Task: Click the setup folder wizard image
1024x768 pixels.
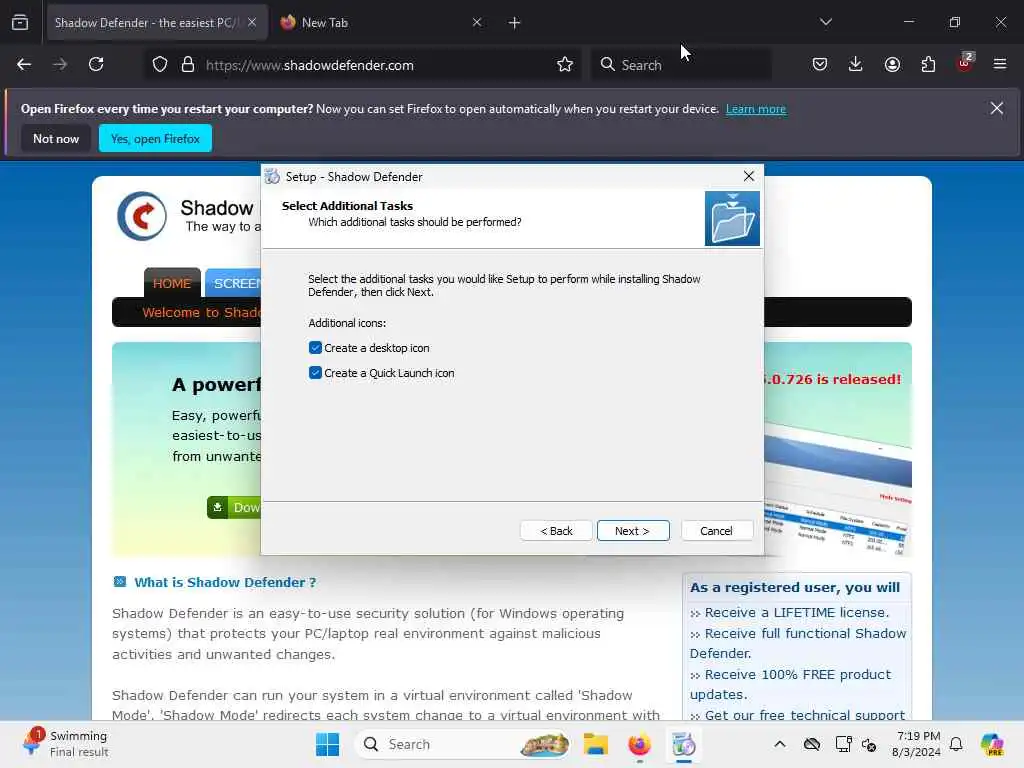Action: pyautogui.click(x=732, y=218)
